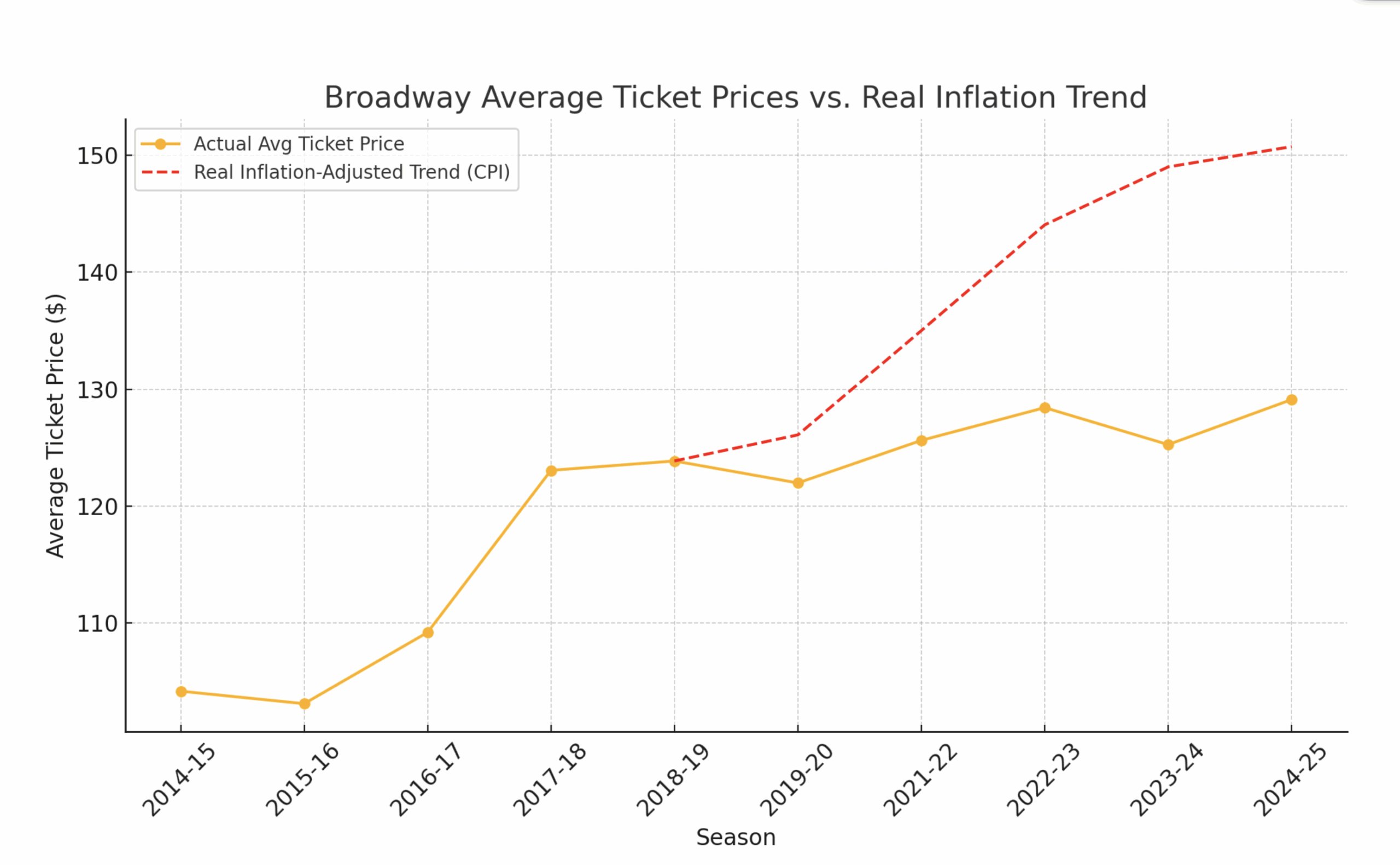This screenshot has height=865, width=1400.
Task: Click the orange legend line marker swatch
Action: [161, 144]
